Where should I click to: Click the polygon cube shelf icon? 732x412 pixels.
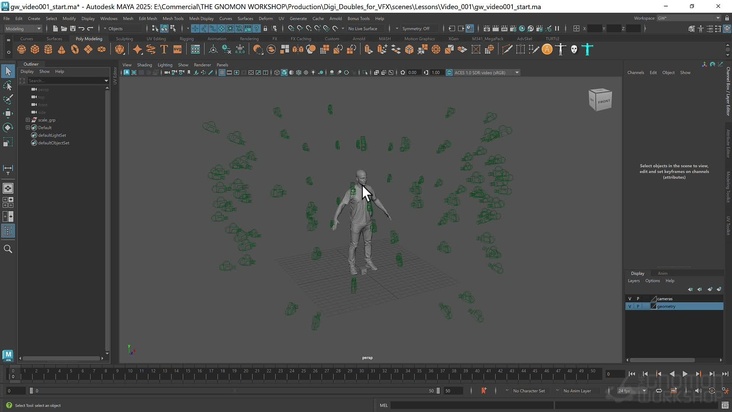point(35,49)
